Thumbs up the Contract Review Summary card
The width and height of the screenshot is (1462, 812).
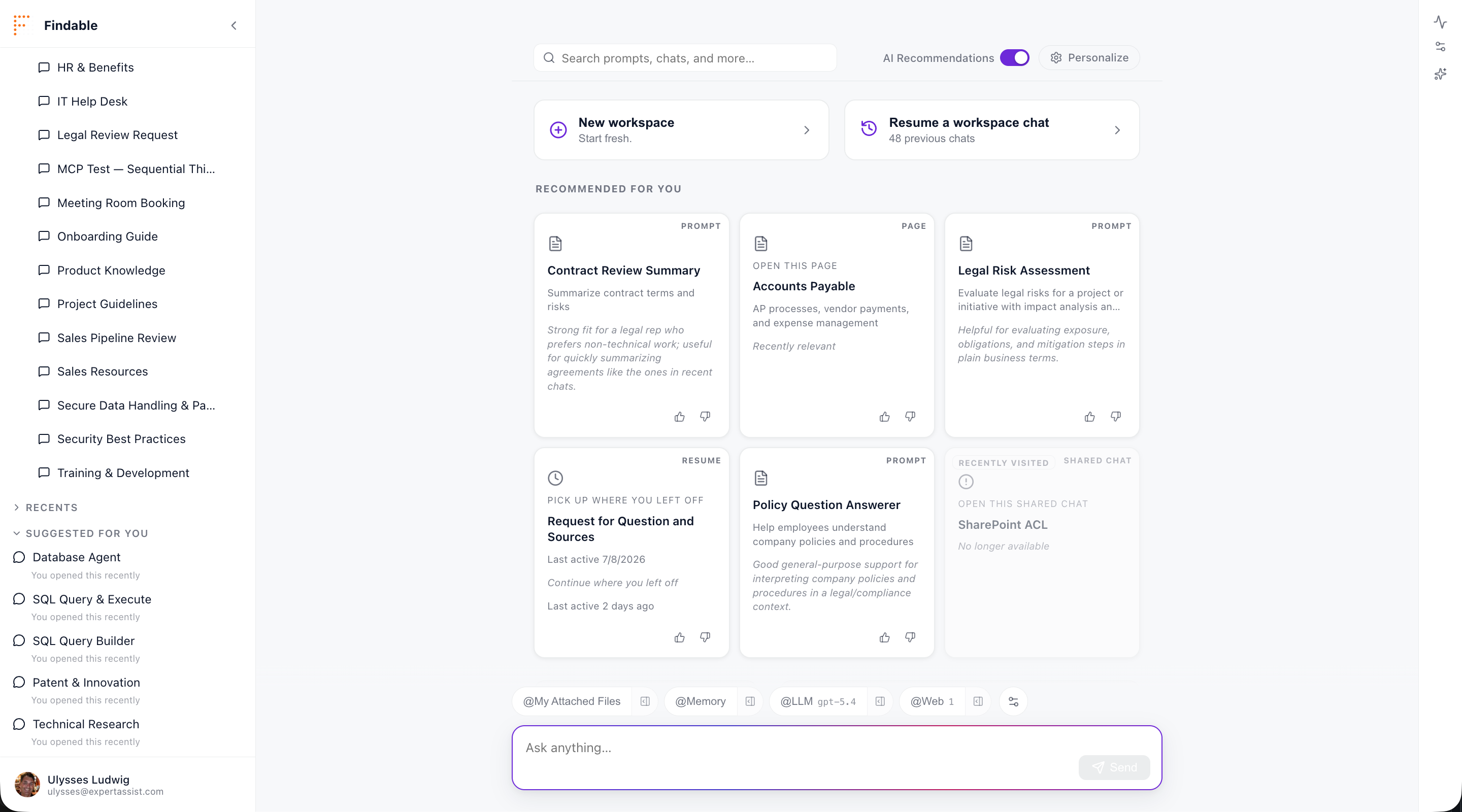coord(679,417)
